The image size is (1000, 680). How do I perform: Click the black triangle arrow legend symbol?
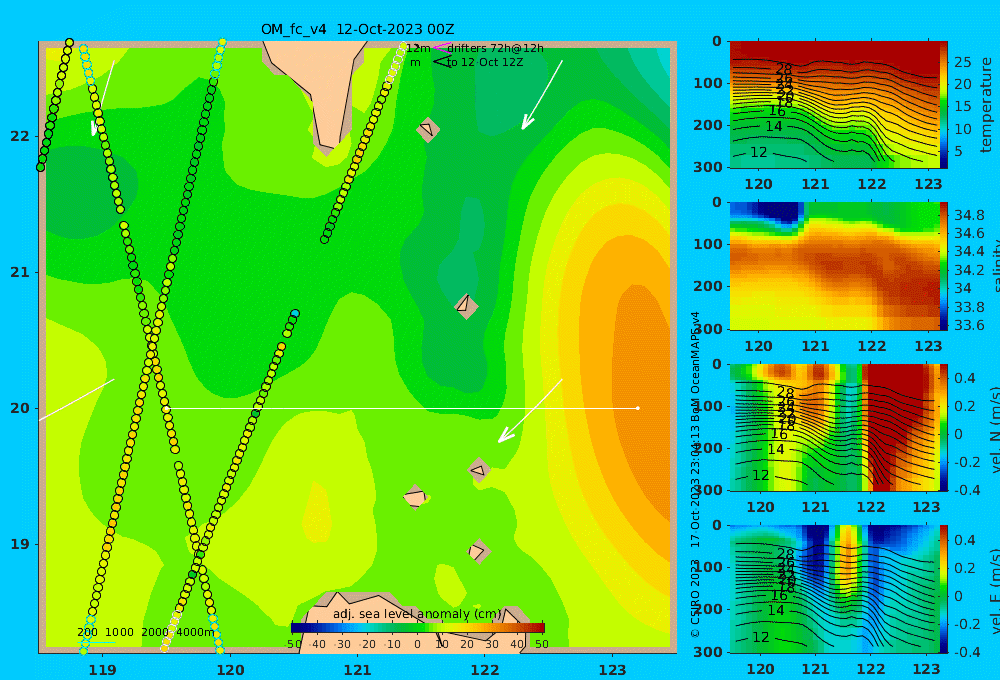[442, 61]
